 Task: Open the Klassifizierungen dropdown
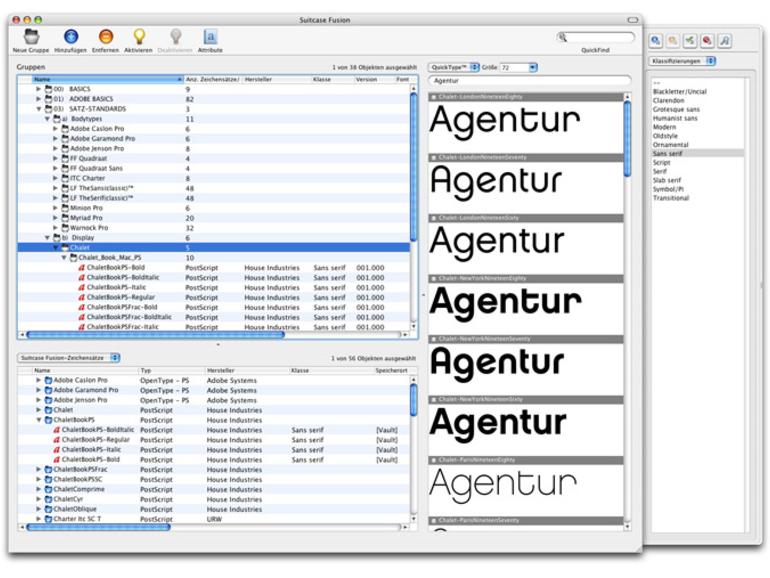click(683, 61)
